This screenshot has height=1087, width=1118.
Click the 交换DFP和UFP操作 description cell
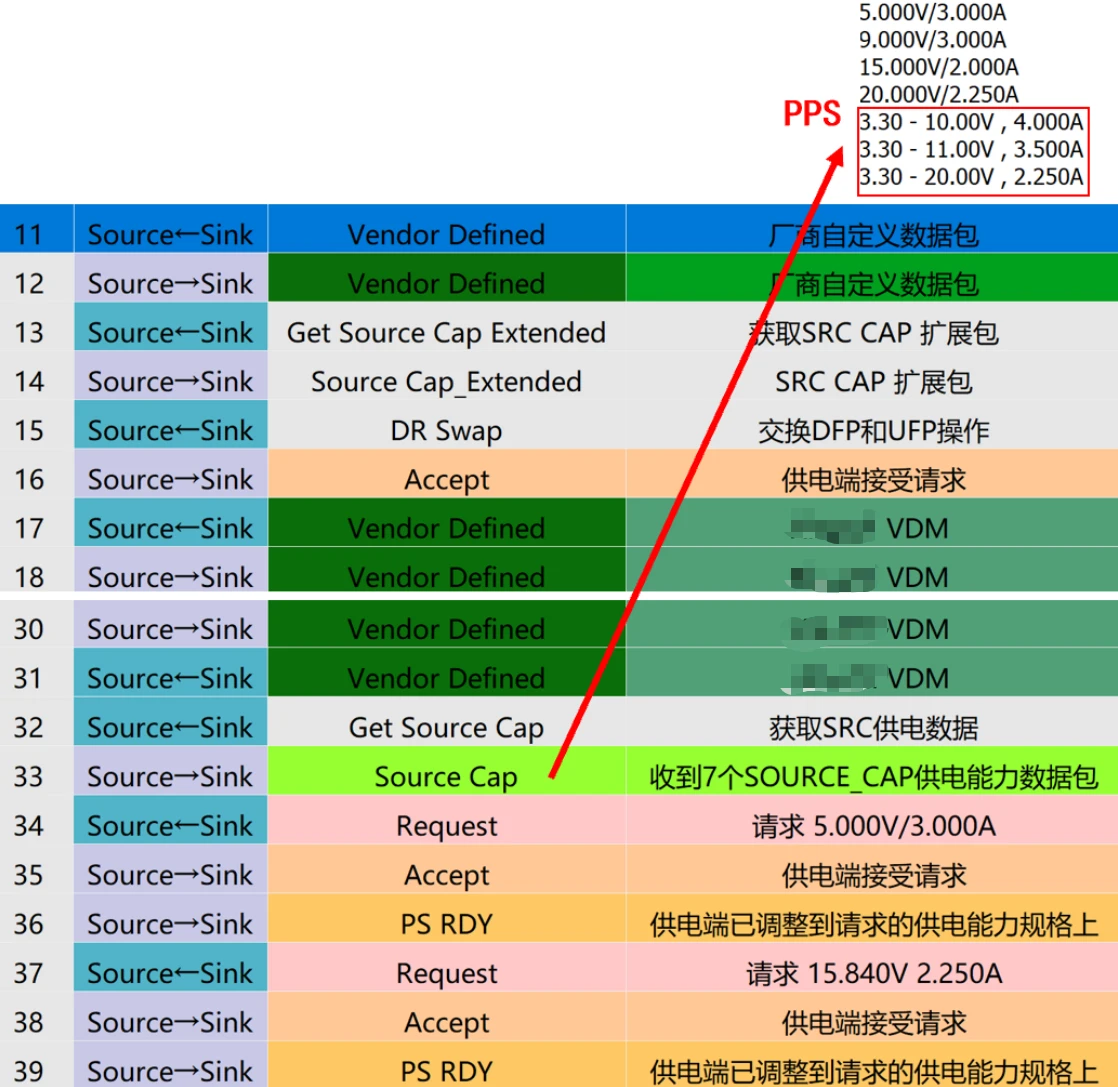[873, 431]
